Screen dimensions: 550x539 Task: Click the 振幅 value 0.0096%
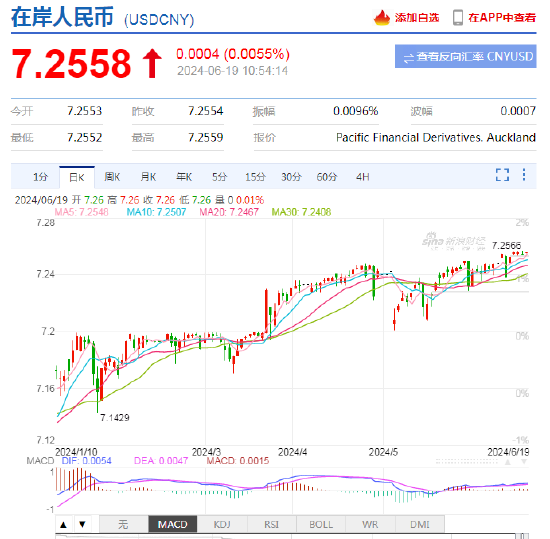[355, 111]
